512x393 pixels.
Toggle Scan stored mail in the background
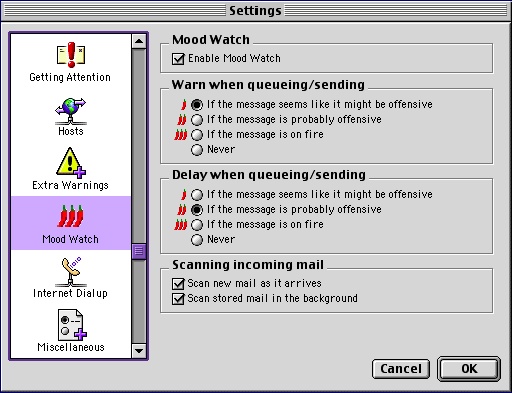tap(178, 299)
